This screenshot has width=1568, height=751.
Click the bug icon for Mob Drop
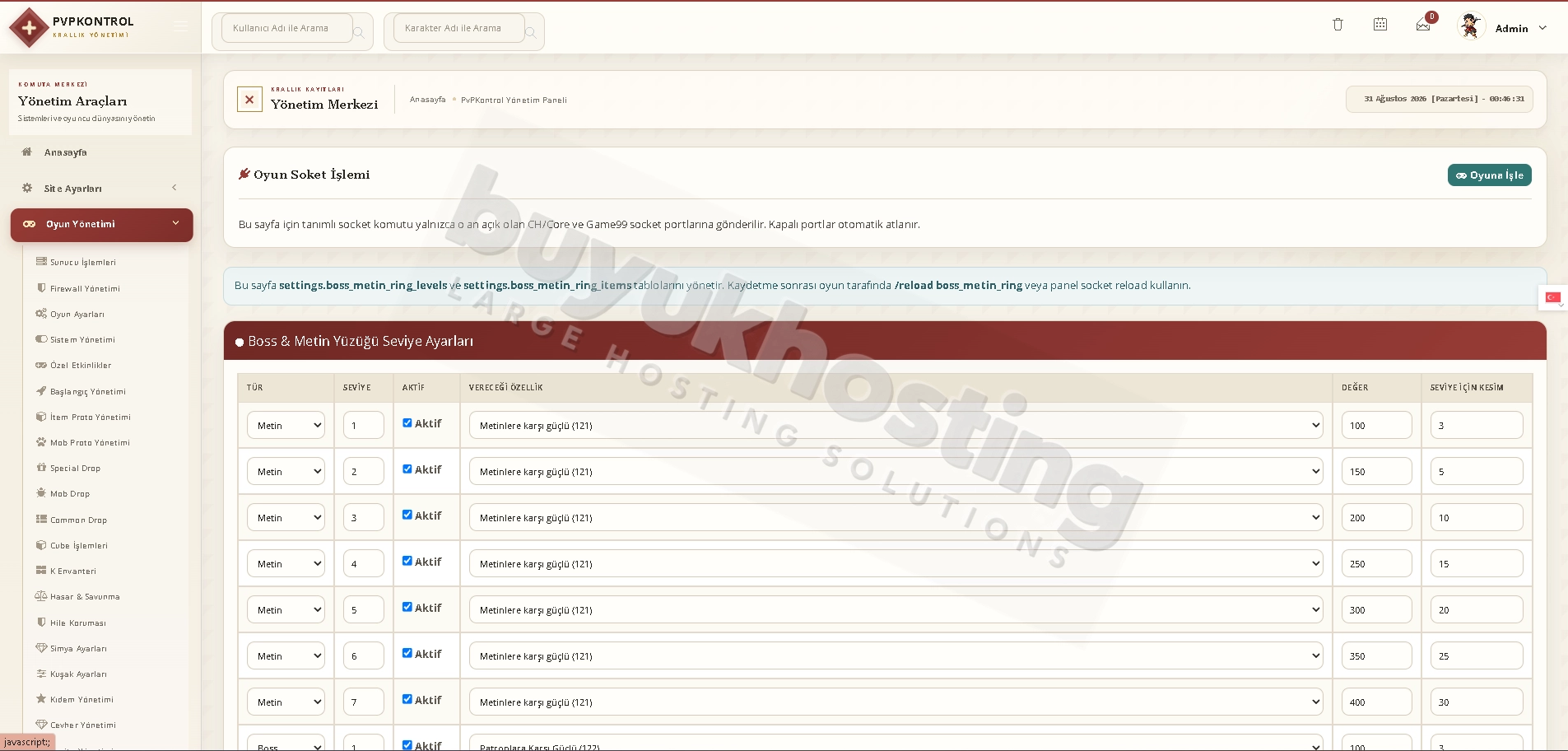pyautogui.click(x=41, y=493)
